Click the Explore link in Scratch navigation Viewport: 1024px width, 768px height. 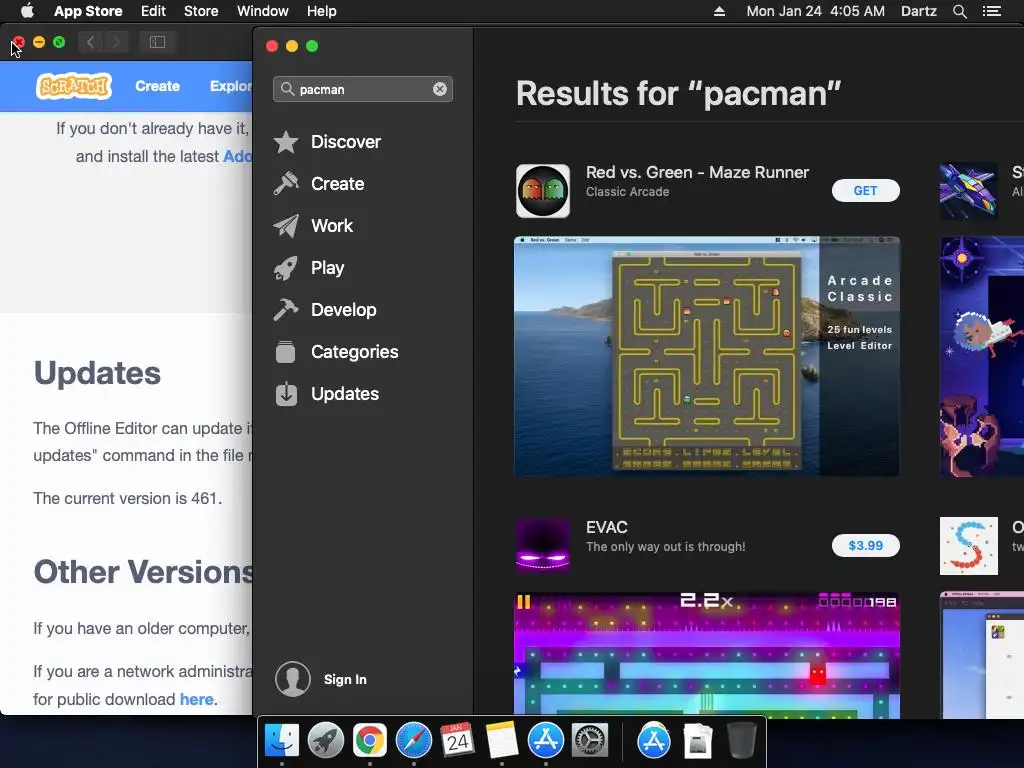(231, 86)
